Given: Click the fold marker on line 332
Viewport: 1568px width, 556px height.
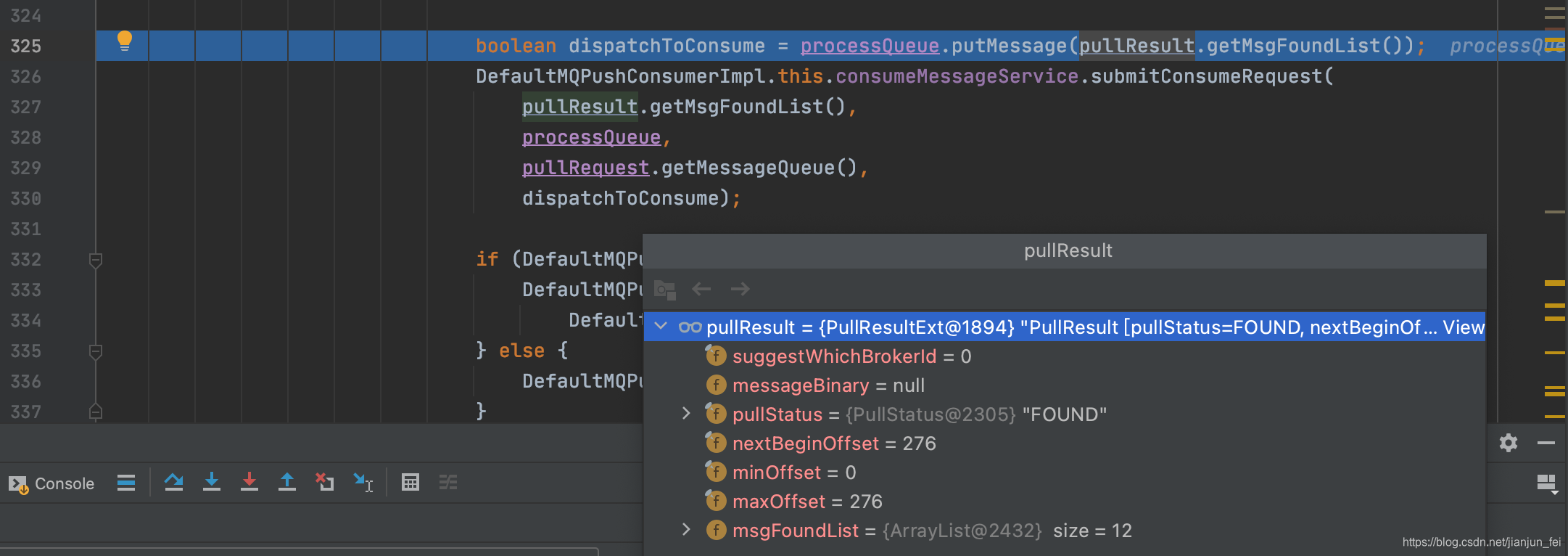Looking at the screenshot, I should click(x=95, y=260).
